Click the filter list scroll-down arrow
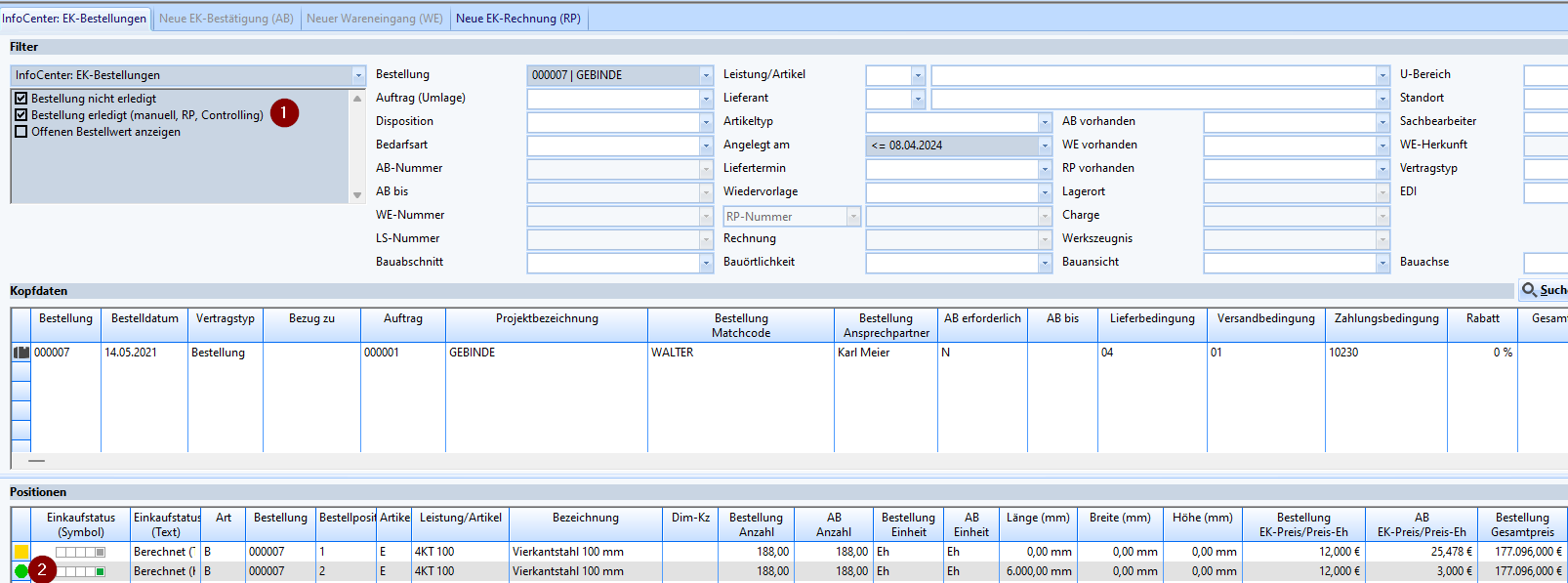This screenshot has width=1568, height=583. (x=356, y=195)
